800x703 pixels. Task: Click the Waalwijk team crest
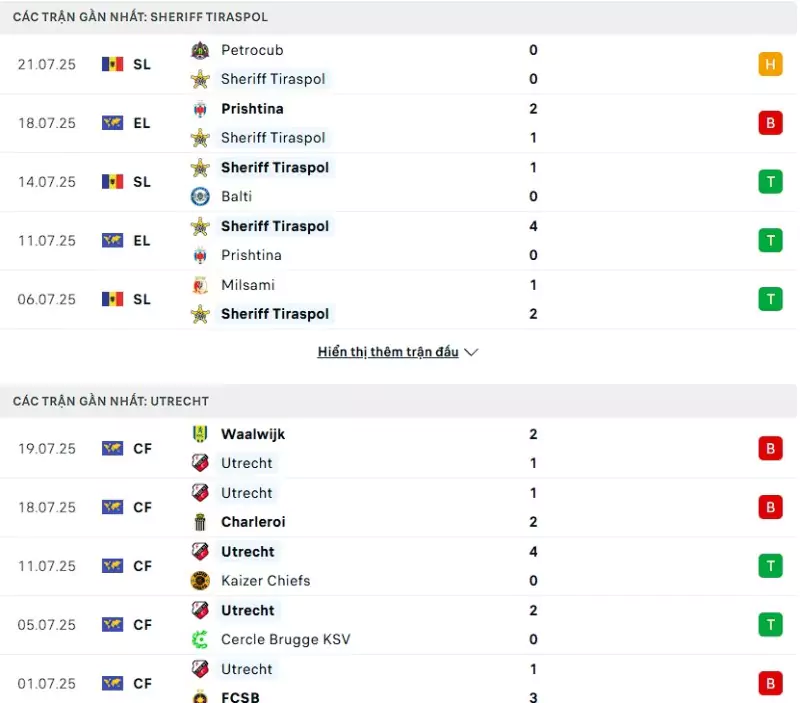tap(200, 434)
